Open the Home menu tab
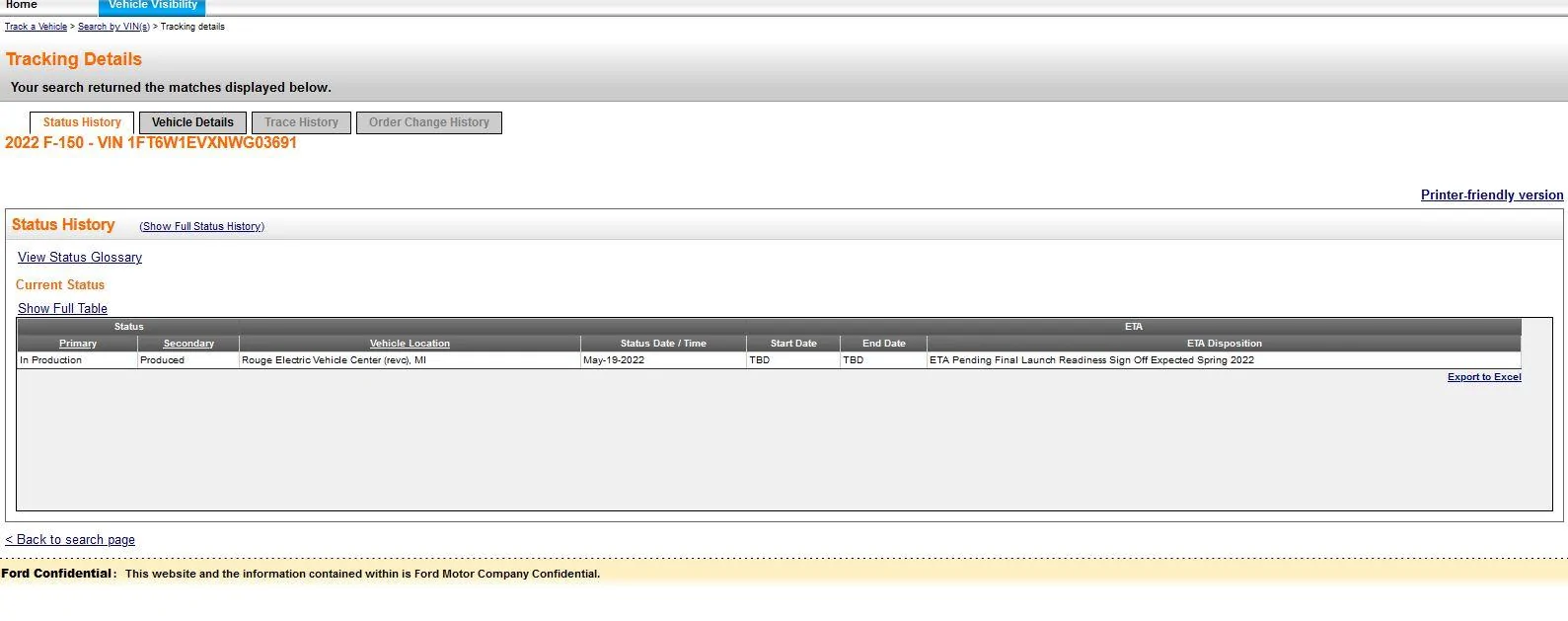The height and width of the screenshot is (621, 1568). pyautogui.click(x=22, y=5)
